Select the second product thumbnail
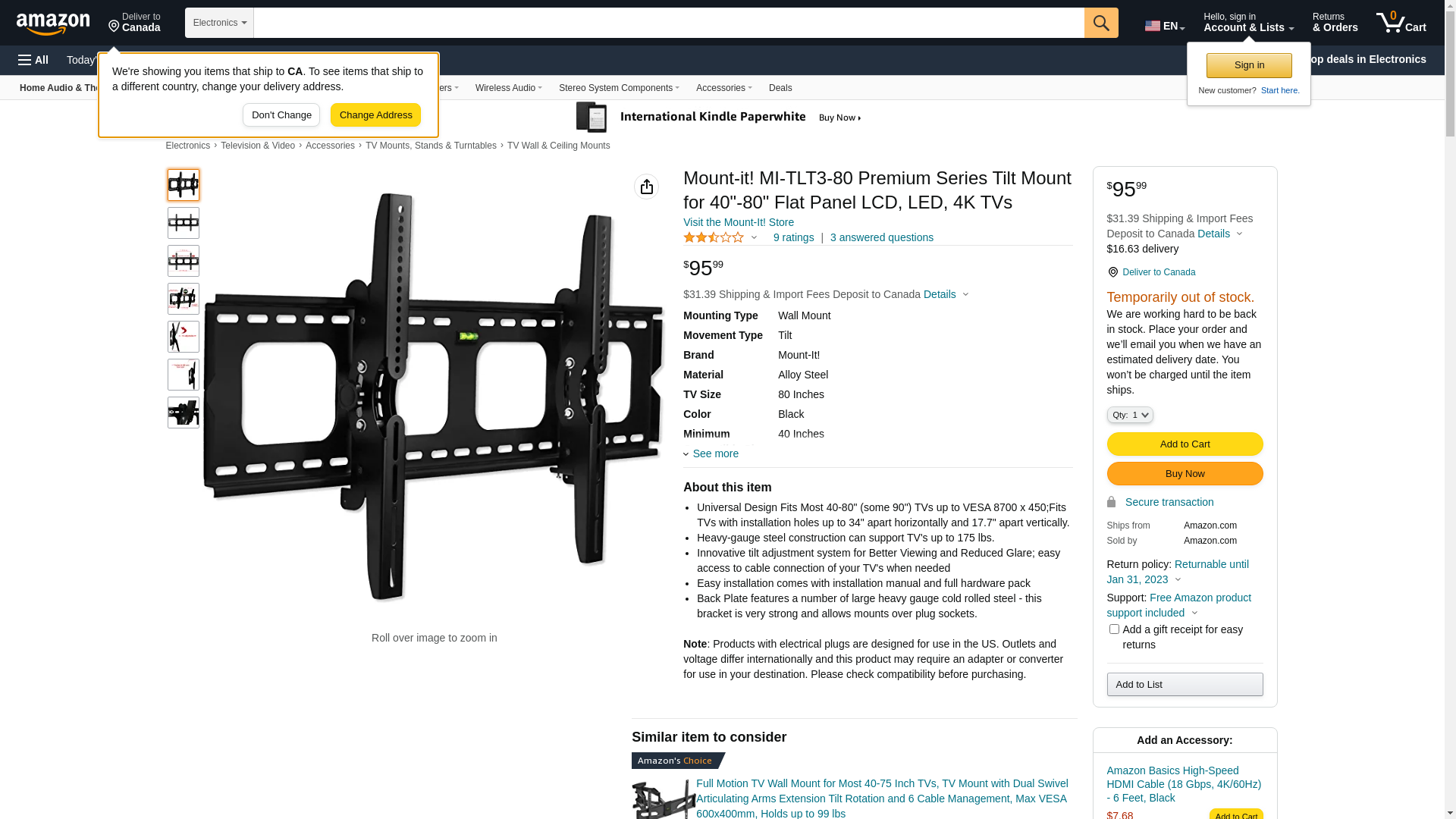1456x819 pixels. pyautogui.click(x=184, y=223)
